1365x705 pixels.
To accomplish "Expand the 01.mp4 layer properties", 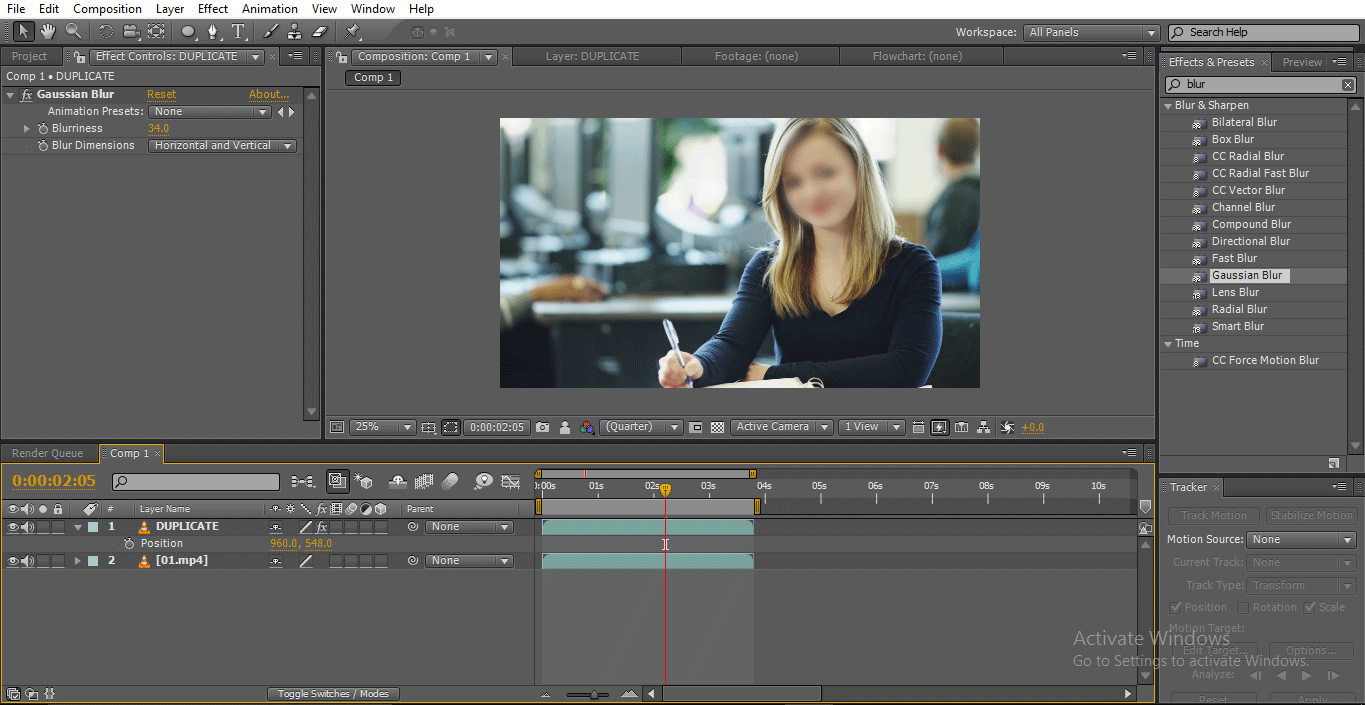I will pos(77,561).
